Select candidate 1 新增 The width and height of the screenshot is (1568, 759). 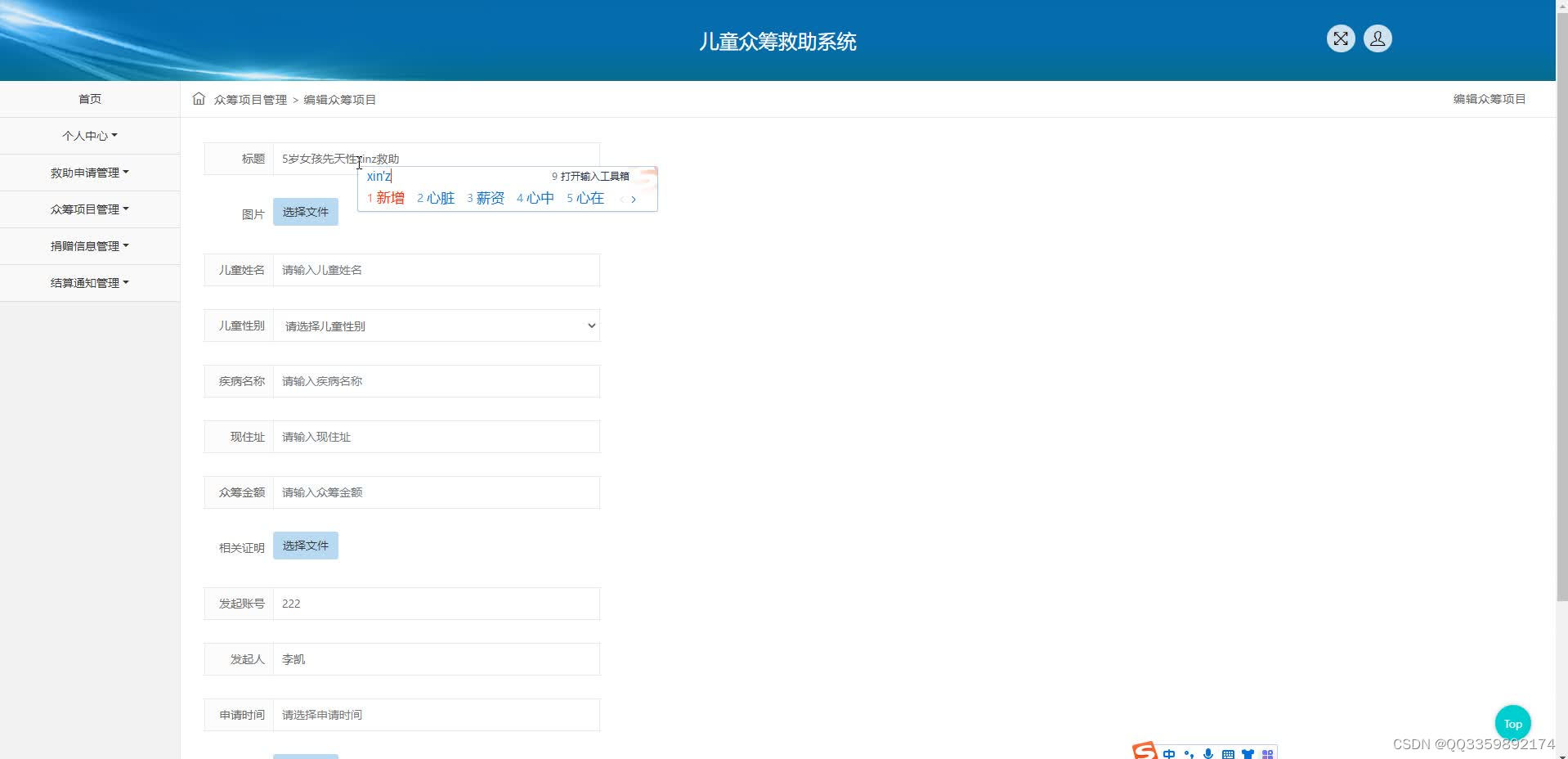click(386, 198)
